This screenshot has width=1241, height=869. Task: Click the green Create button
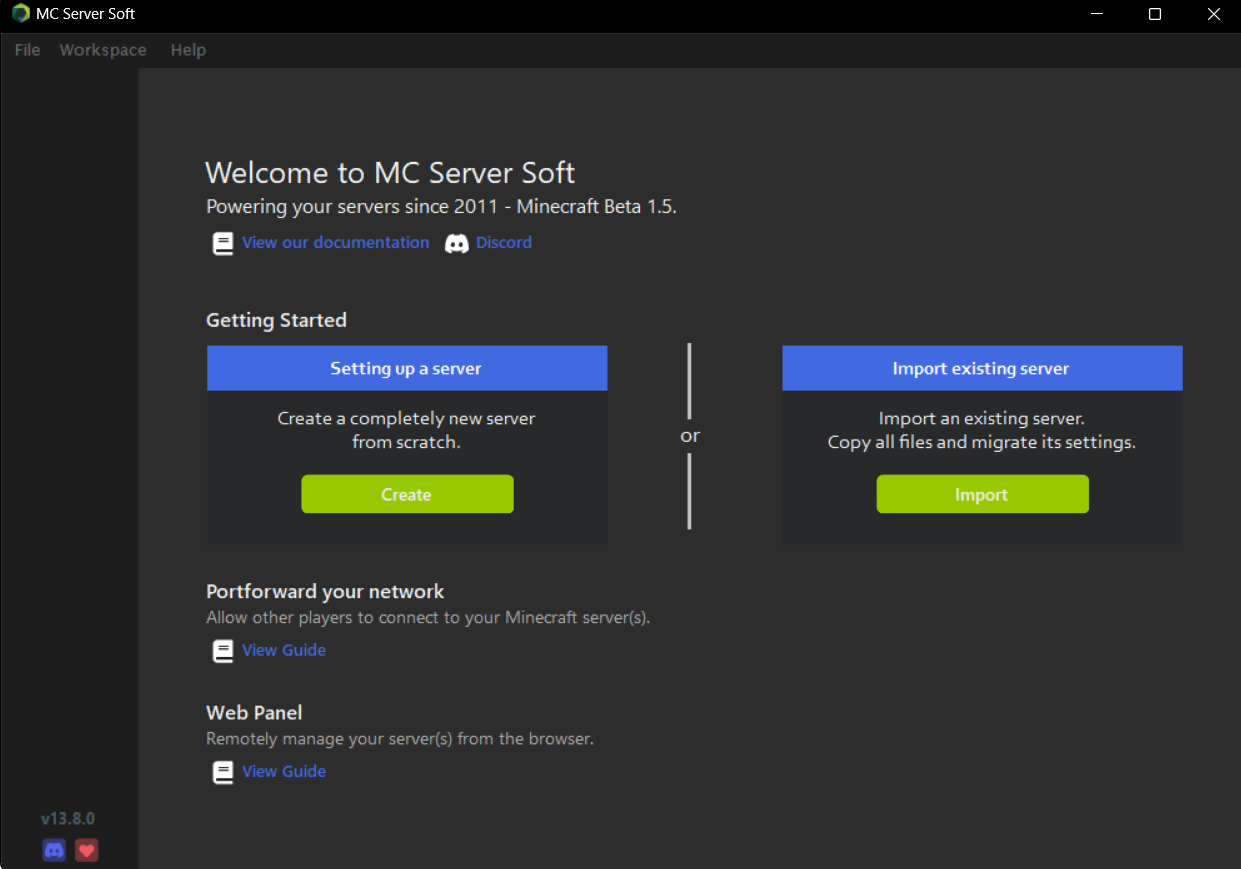[407, 494]
